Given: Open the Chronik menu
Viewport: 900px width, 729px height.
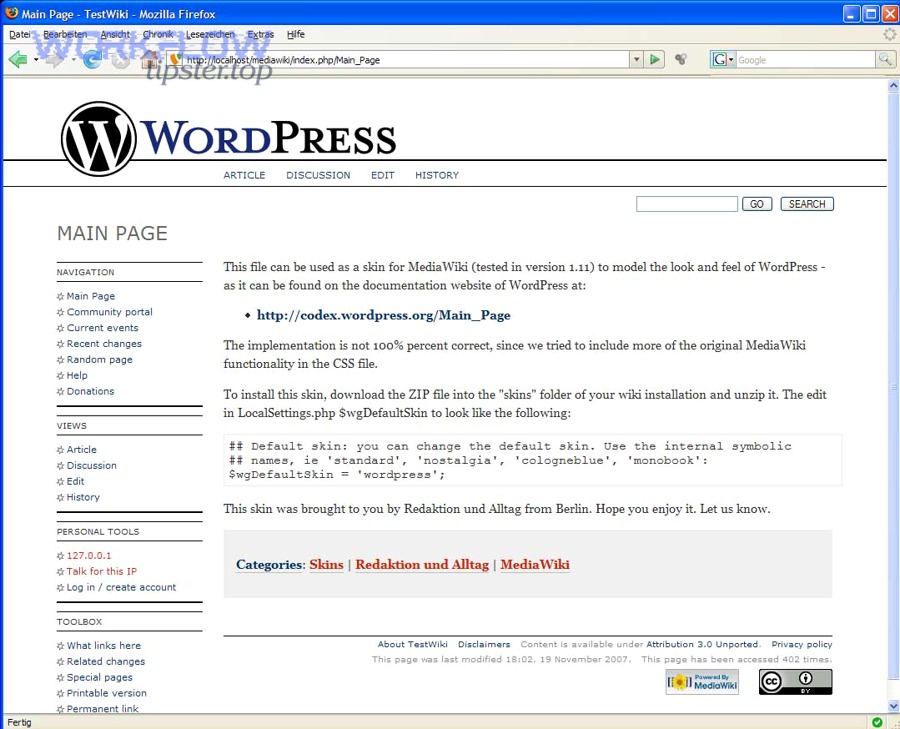Looking at the screenshot, I should click(x=158, y=34).
